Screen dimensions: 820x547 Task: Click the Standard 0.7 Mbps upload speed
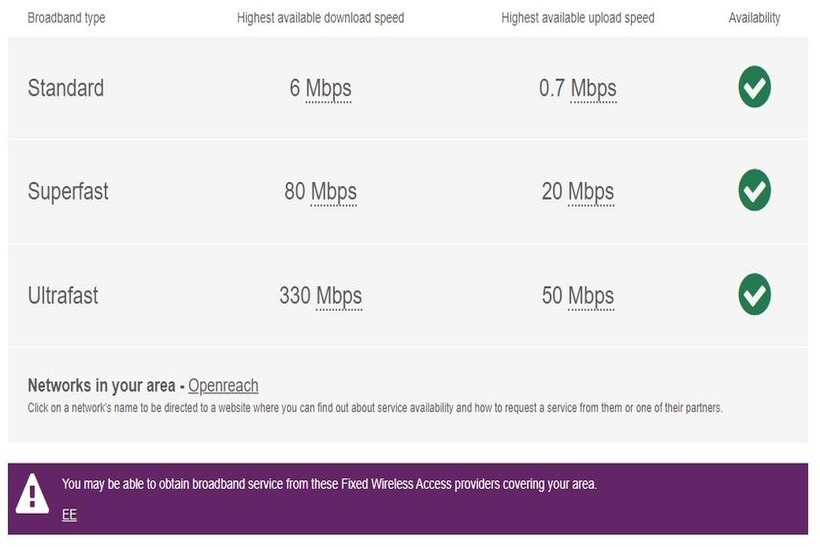pos(577,88)
